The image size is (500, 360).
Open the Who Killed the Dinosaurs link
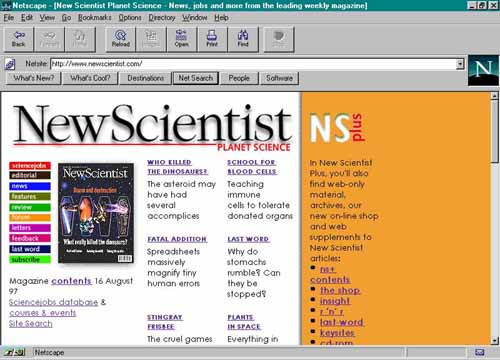click(x=177, y=167)
